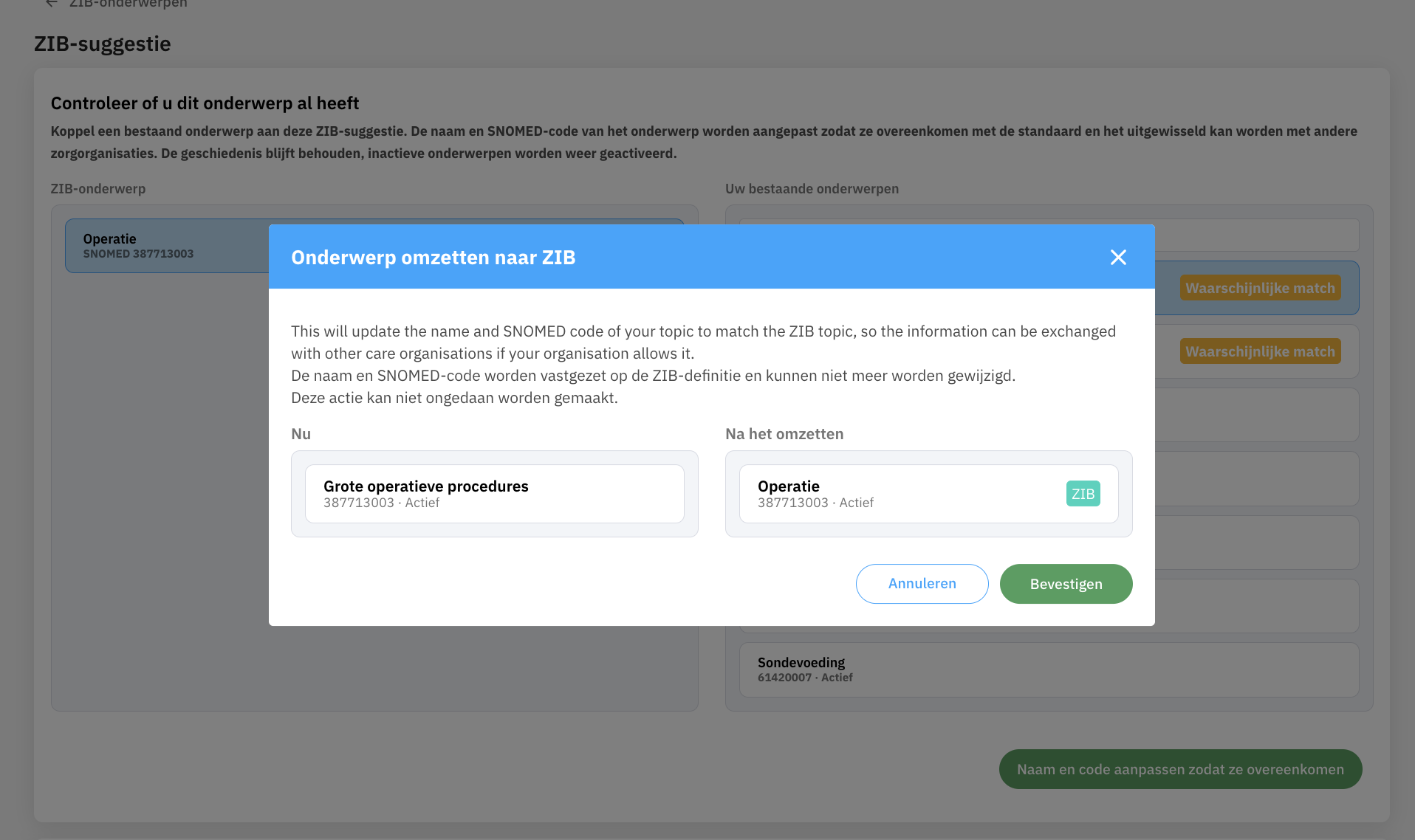Click the Bevestigen button
The width and height of the screenshot is (1415, 840).
pos(1066,584)
